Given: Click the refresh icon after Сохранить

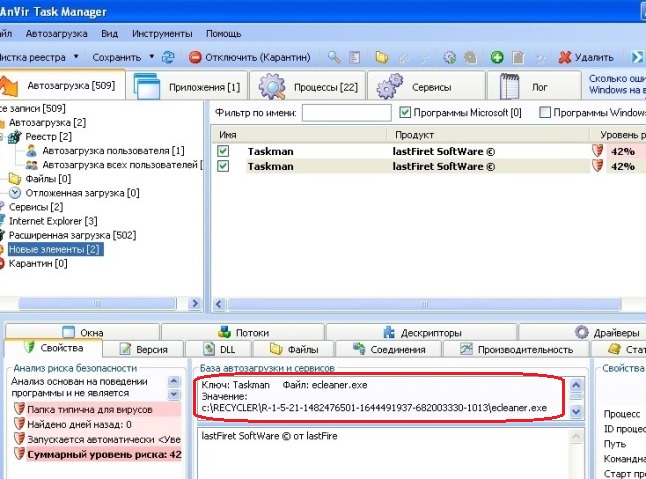Looking at the screenshot, I should pos(168,57).
